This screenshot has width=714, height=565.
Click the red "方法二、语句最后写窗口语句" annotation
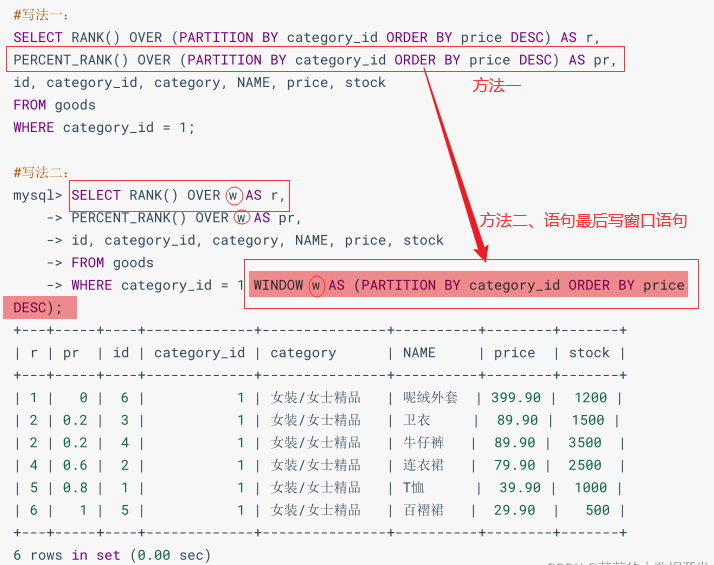583,220
